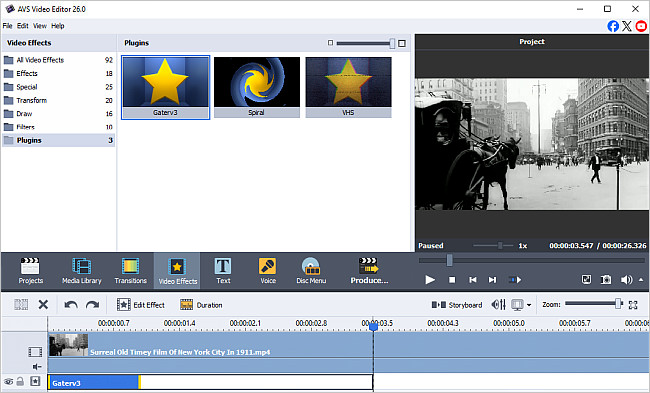Open the audio mixer icon
The image size is (650, 393).
tap(498, 305)
